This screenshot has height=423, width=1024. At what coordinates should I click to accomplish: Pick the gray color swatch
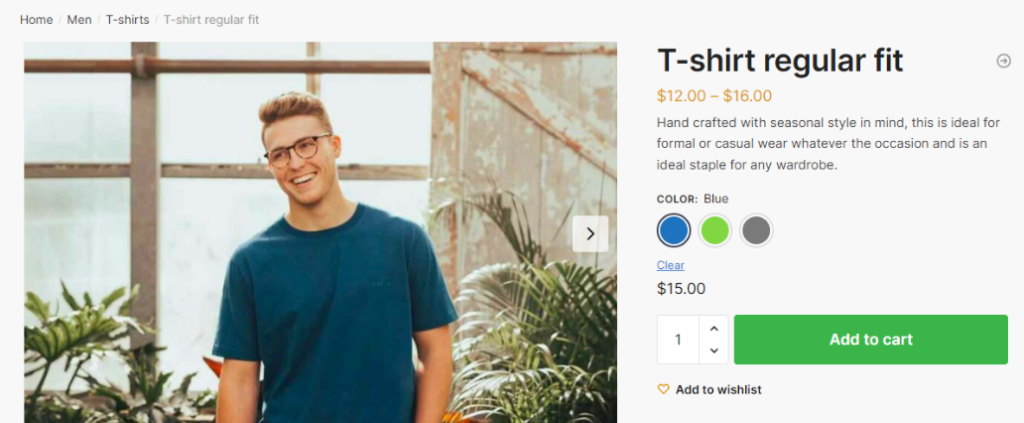(756, 231)
